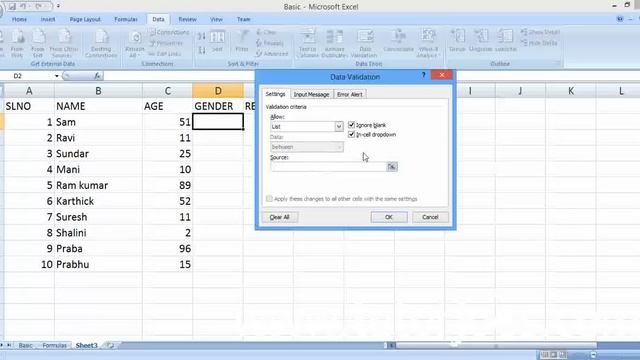Click cell containing Ram kumar
This screenshot has width=640, height=360.
tap(98, 185)
